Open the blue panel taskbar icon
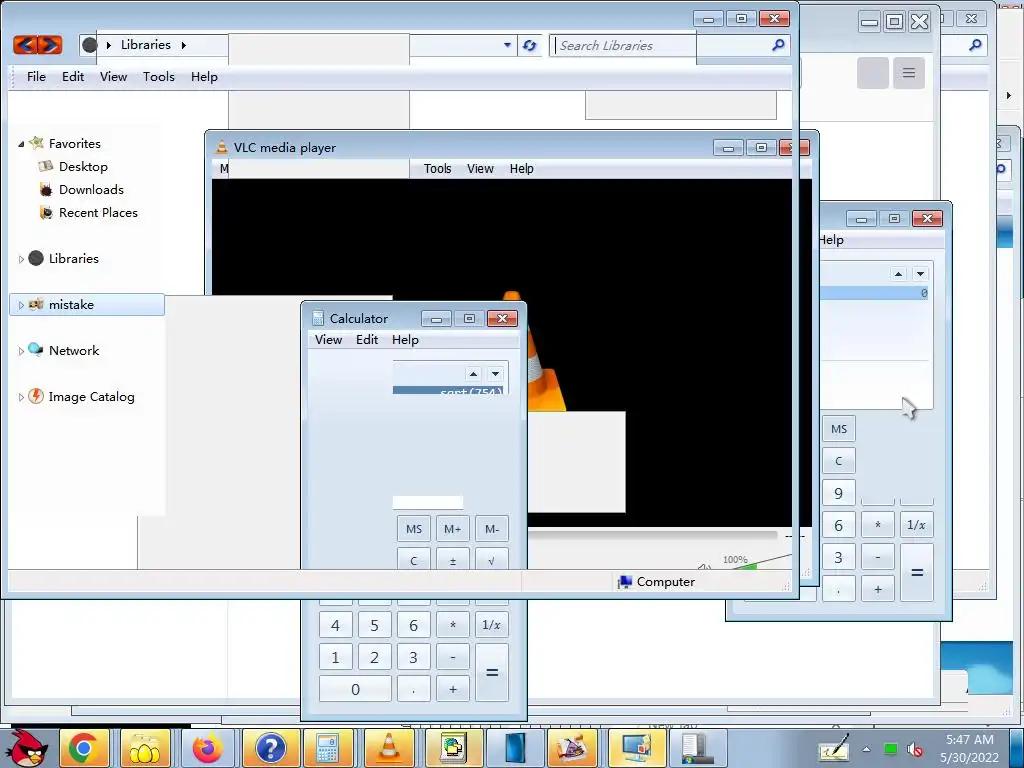The width and height of the screenshot is (1024, 768). pos(515,748)
